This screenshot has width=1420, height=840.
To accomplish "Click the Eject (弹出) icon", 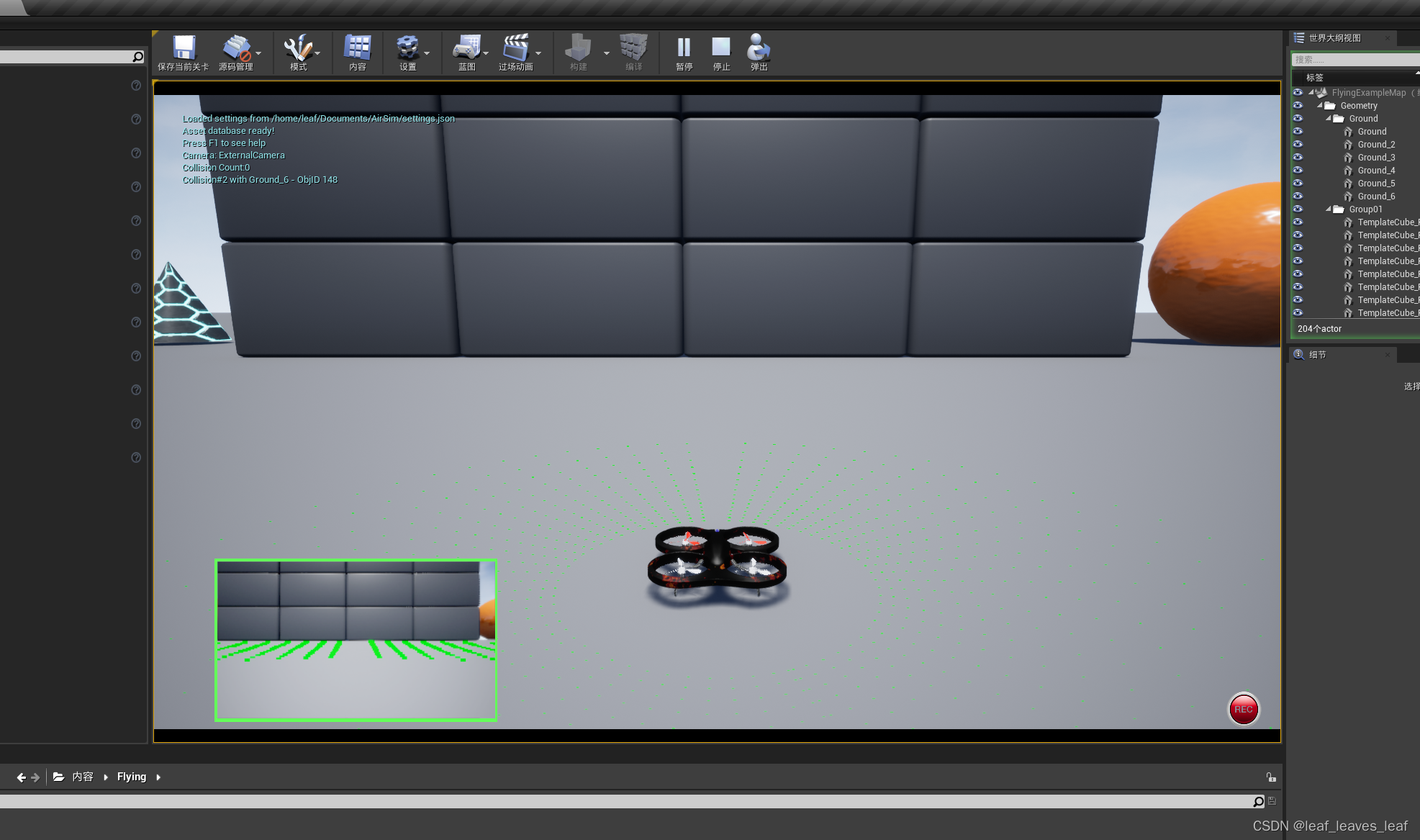I will pyautogui.click(x=759, y=49).
